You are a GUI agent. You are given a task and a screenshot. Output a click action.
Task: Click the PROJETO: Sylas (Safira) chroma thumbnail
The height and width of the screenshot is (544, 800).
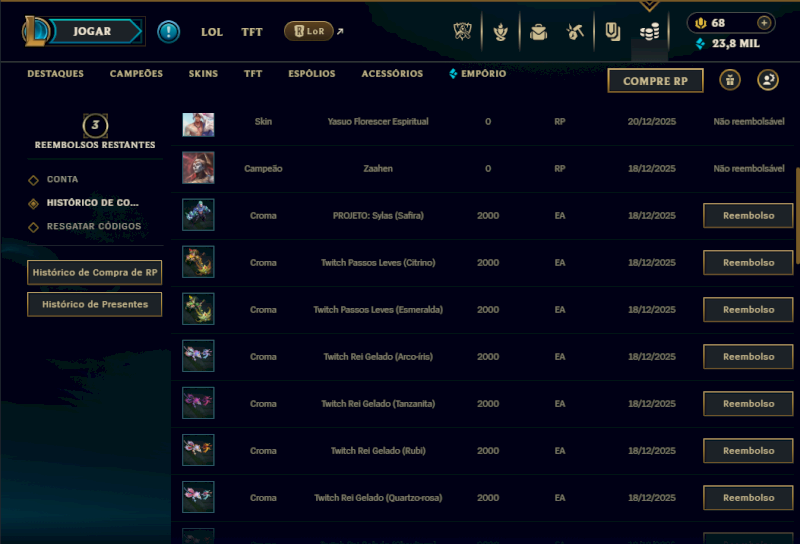198,215
